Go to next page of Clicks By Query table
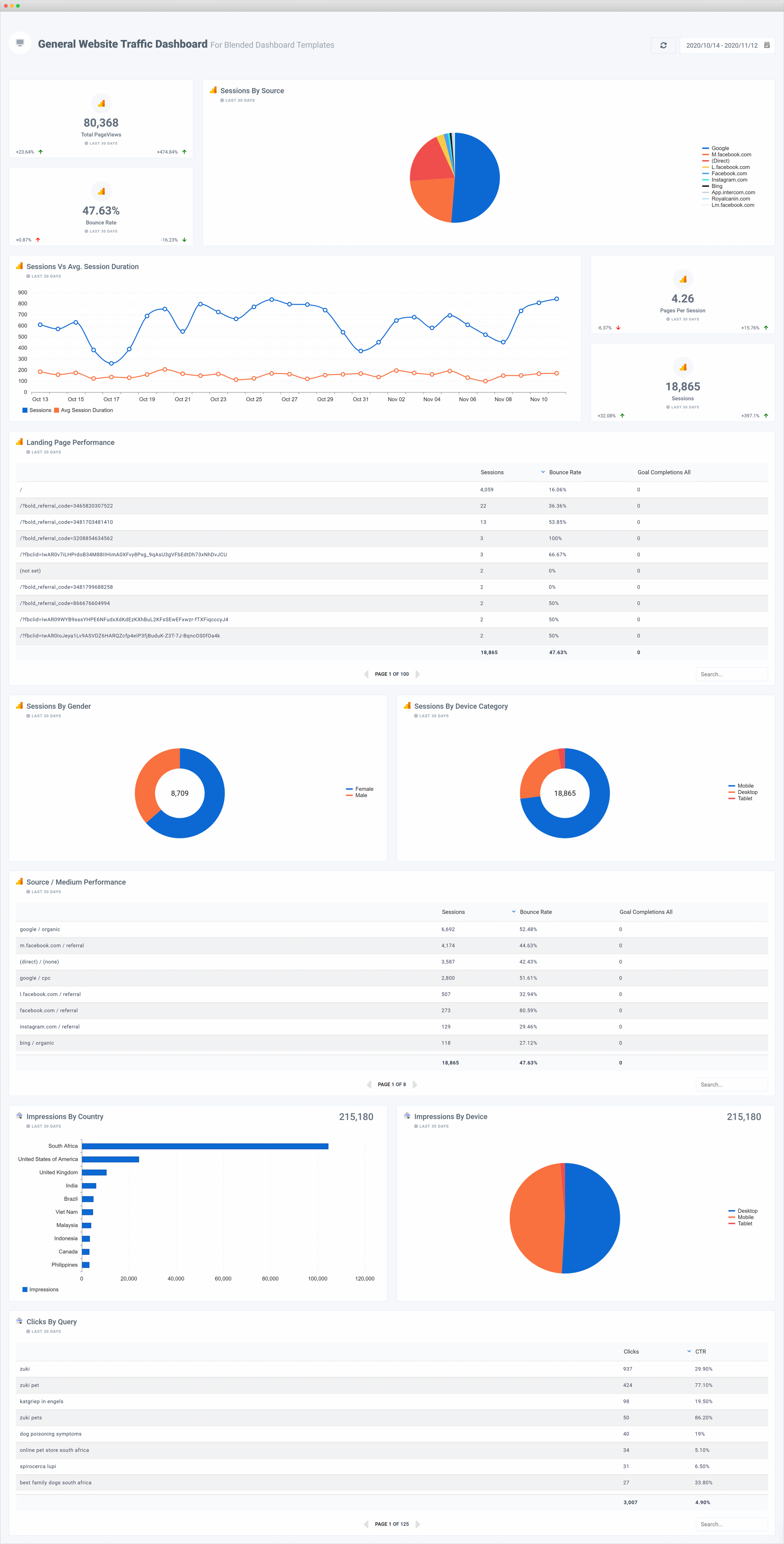Screen dimensions: 784x1544 [x=418, y=1524]
